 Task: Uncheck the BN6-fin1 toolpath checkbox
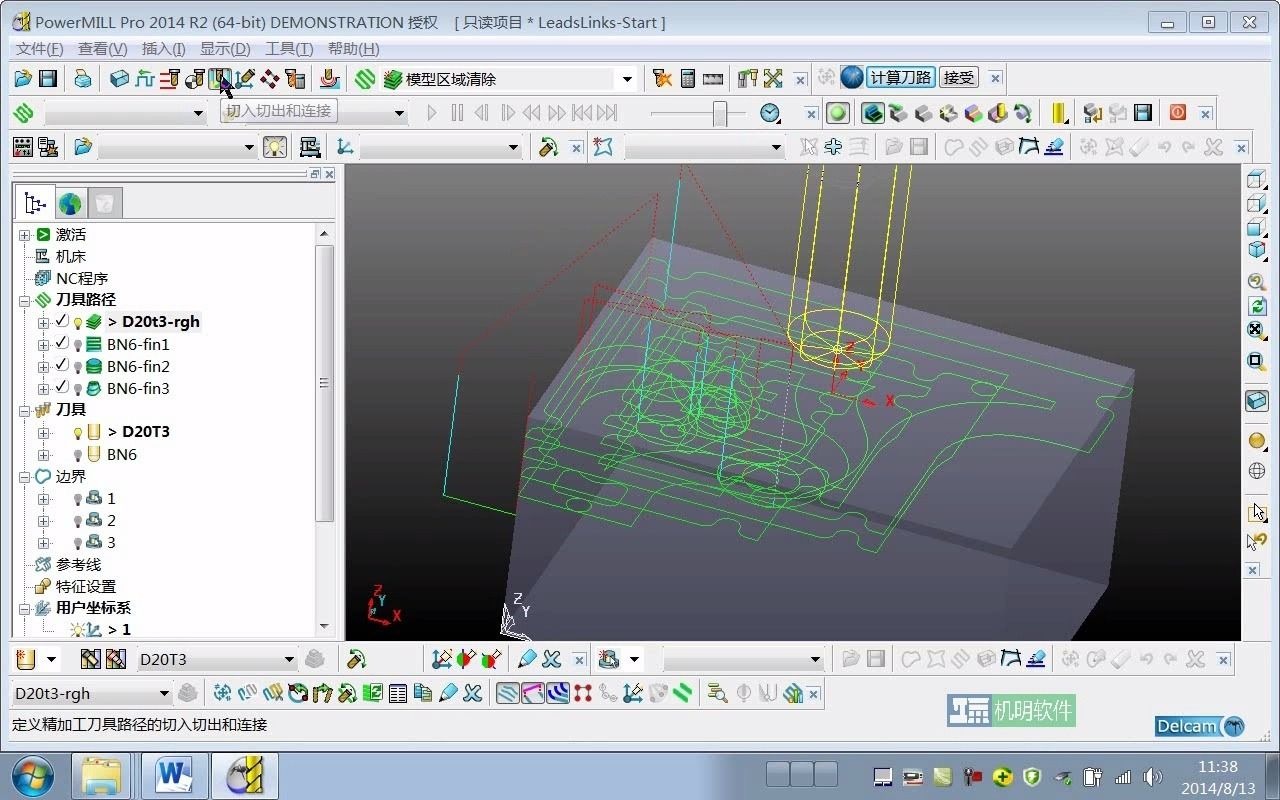(62, 344)
